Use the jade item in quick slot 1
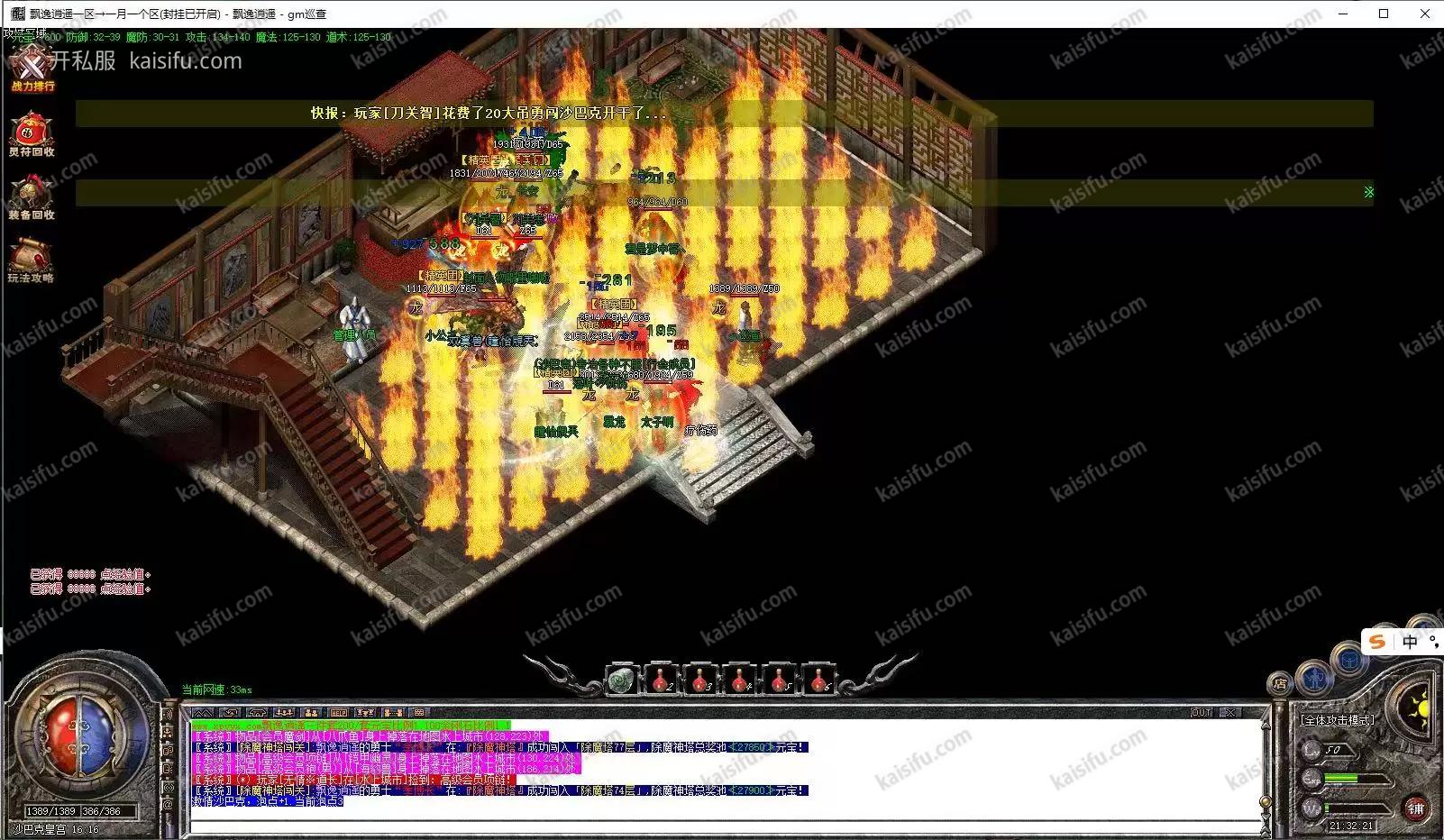 click(x=620, y=679)
